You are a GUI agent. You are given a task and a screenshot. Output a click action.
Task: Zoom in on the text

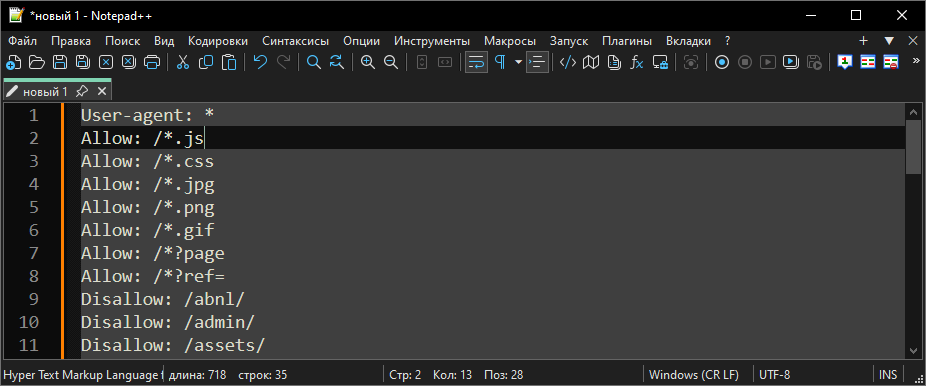368,62
